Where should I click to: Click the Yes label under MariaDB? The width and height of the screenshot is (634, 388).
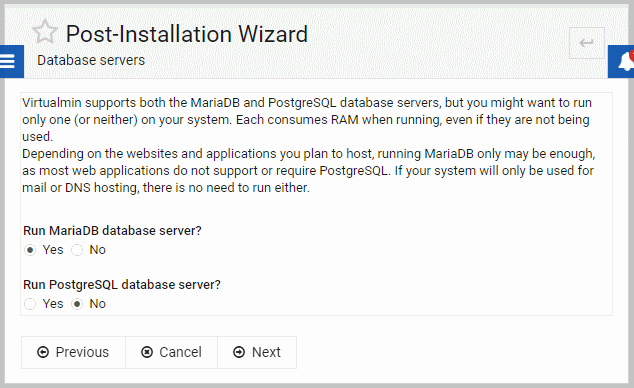tap(53, 250)
